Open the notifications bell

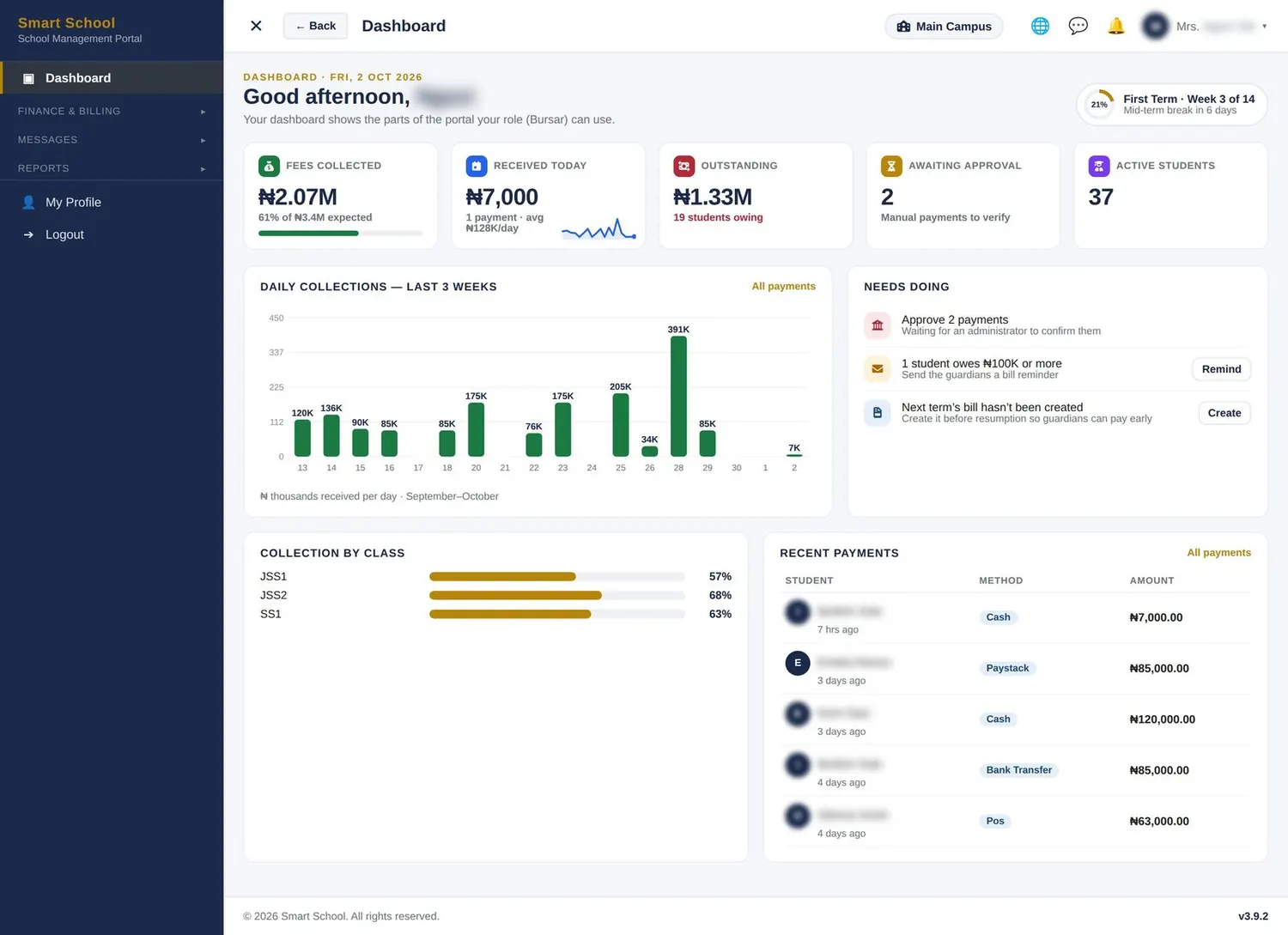point(1116,26)
